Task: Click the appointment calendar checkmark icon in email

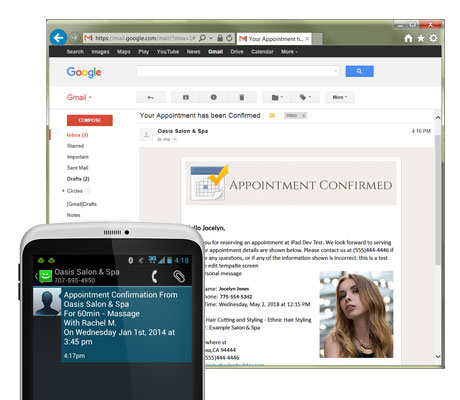Action: (209, 182)
